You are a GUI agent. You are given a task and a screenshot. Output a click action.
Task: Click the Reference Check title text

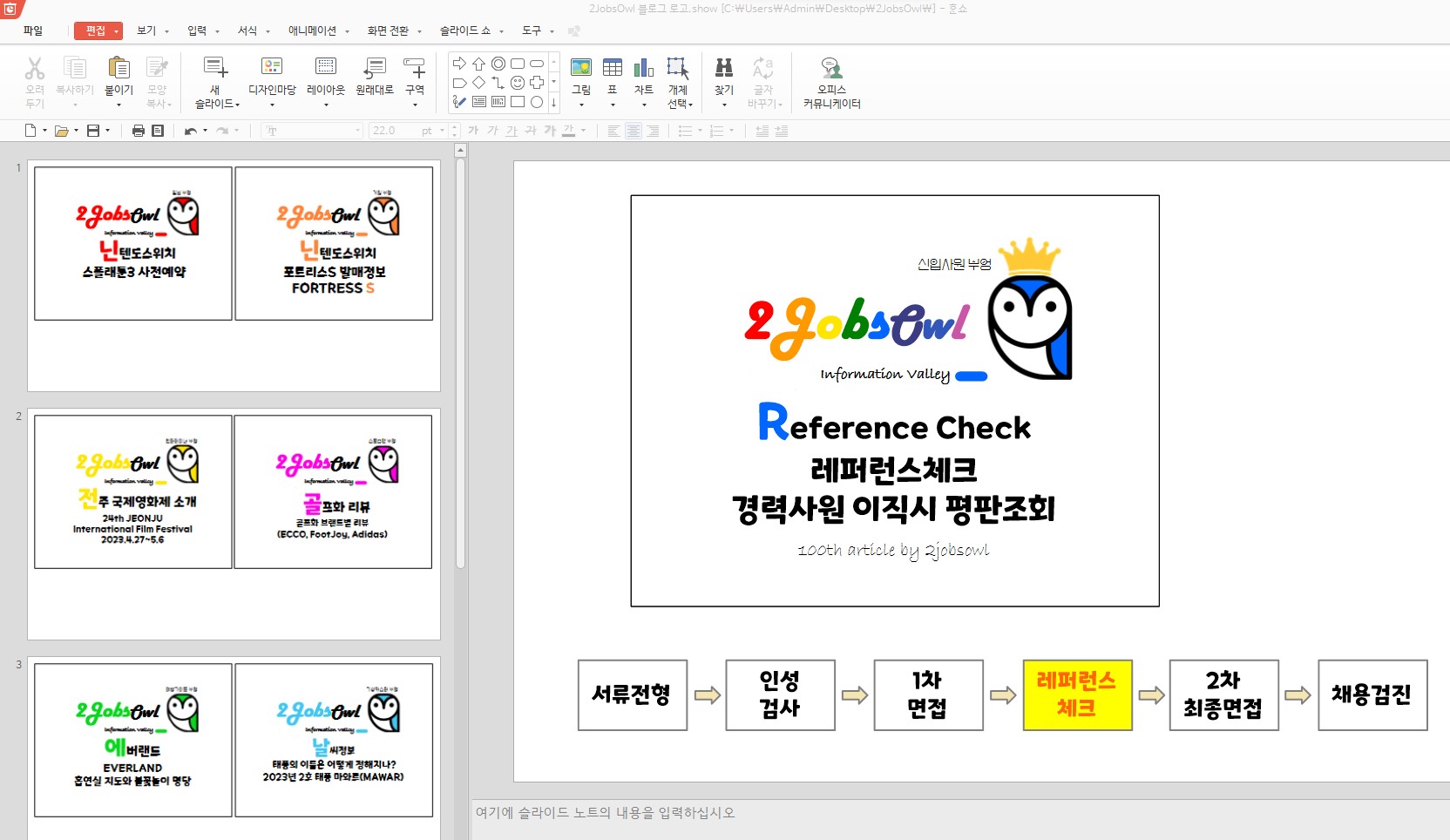pyautogui.click(x=895, y=424)
